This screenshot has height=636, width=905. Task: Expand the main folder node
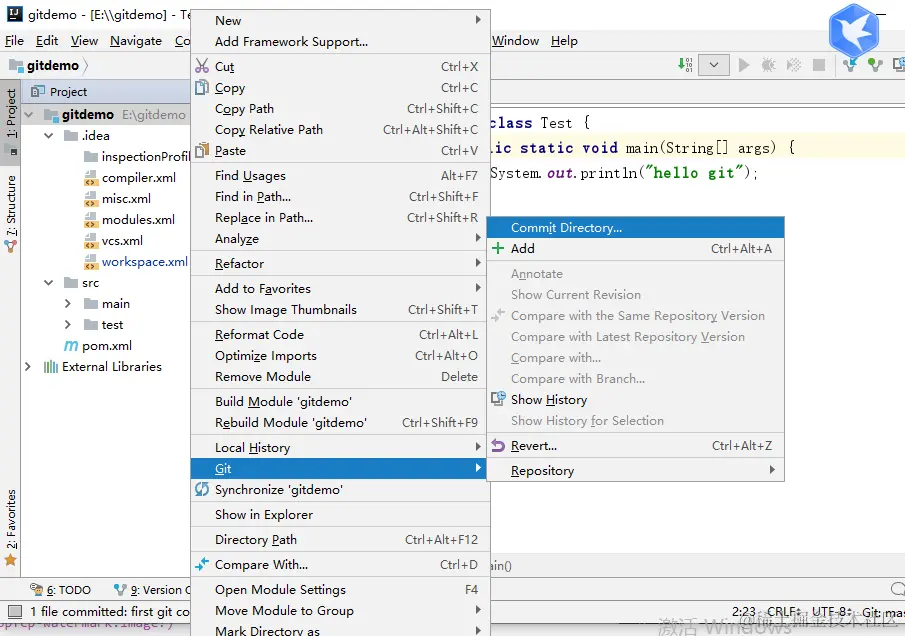click(x=68, y=304)
